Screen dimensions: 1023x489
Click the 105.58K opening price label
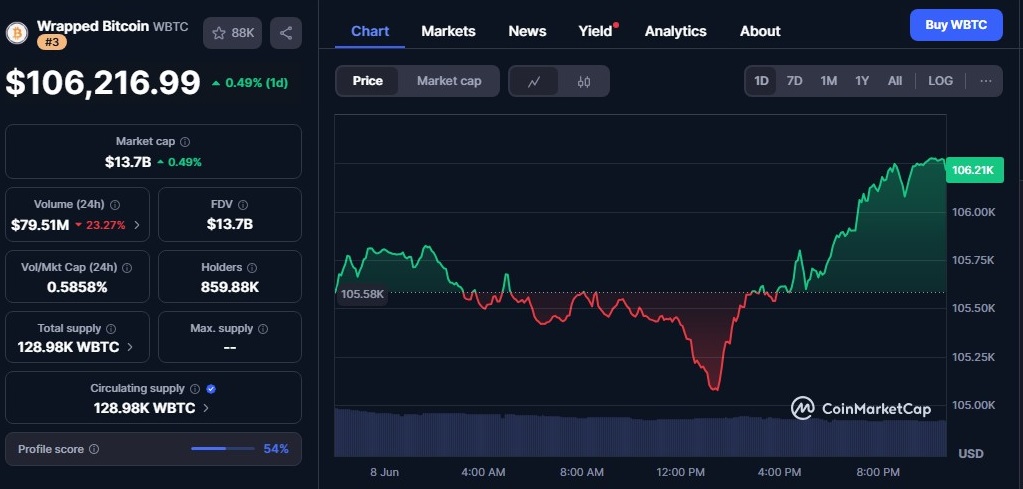363,294
